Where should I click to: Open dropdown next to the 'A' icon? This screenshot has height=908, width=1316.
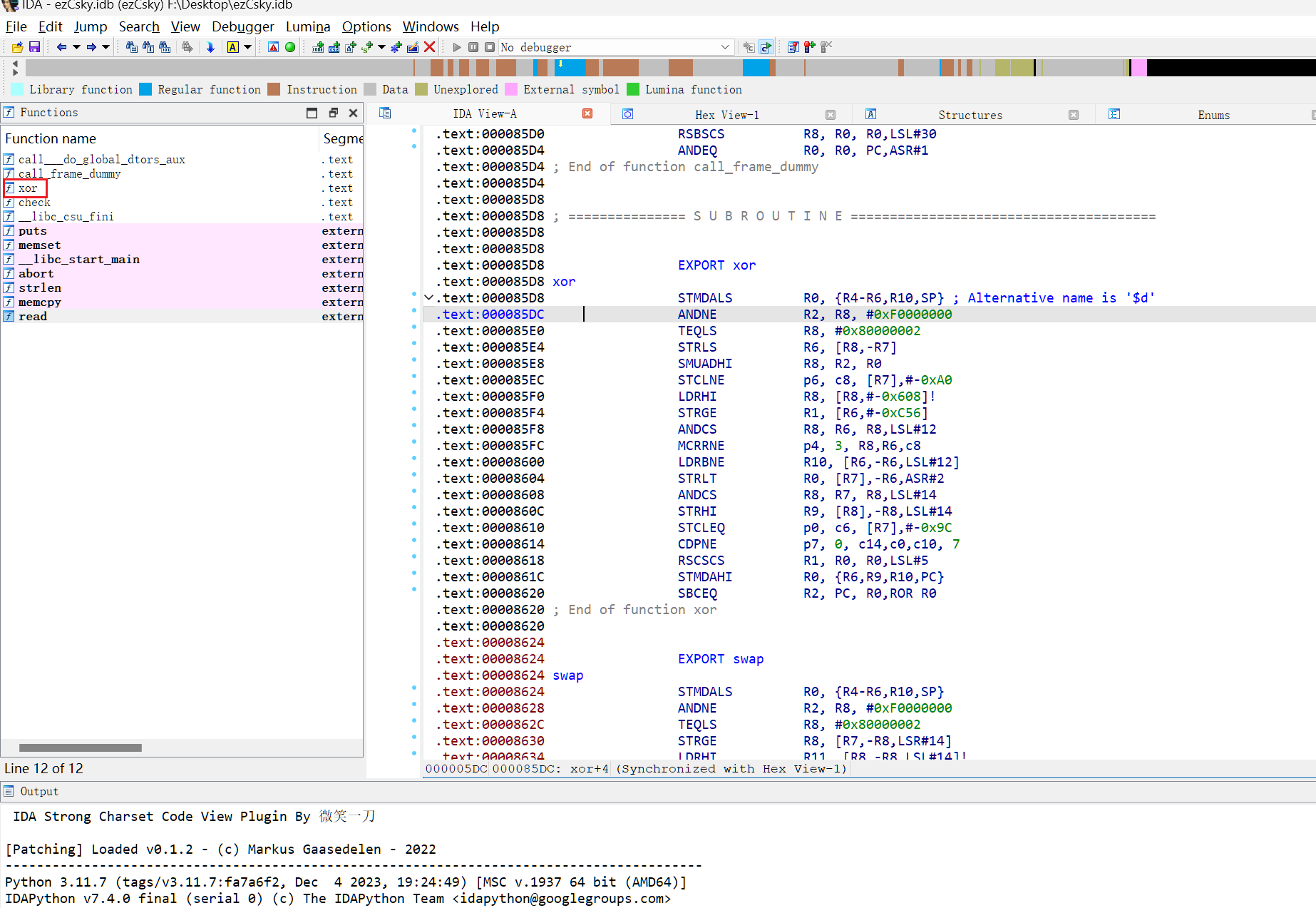coord(247,47)
